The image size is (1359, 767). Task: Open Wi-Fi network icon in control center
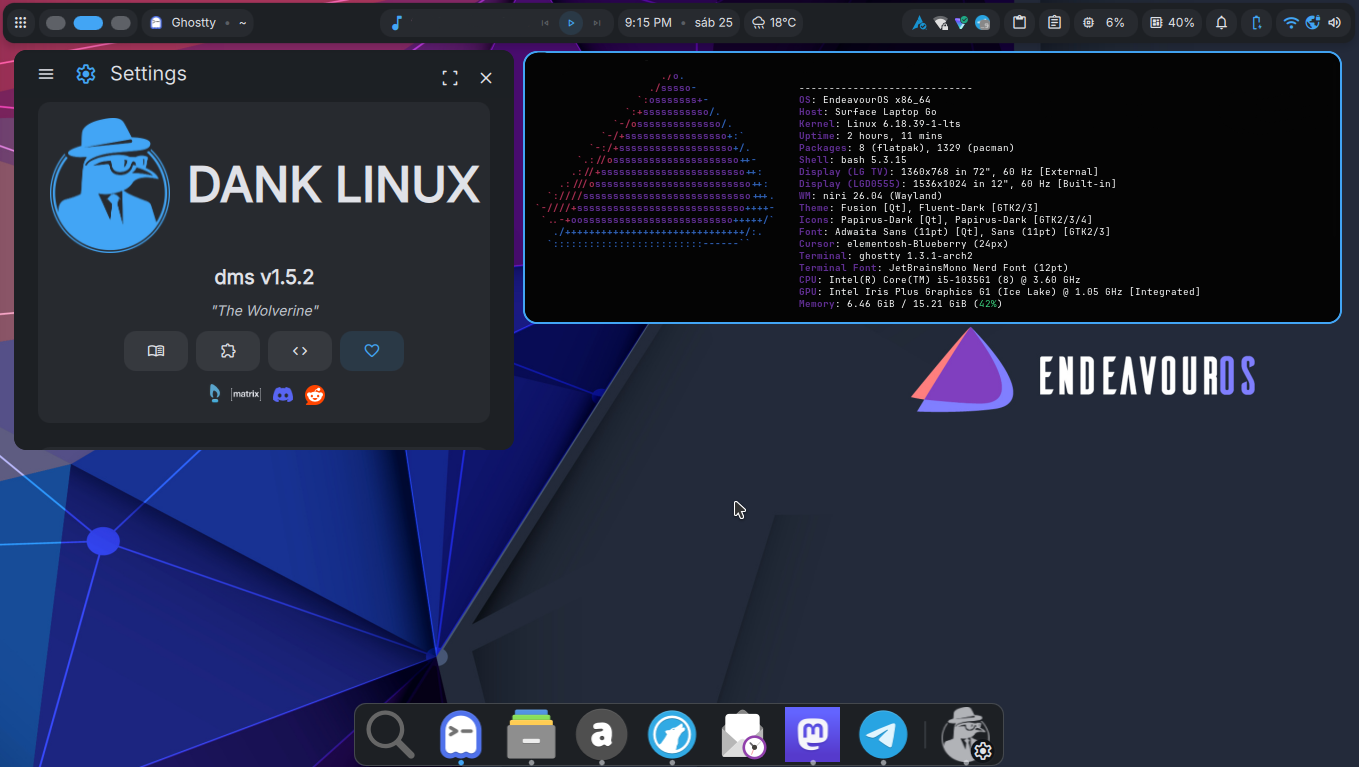[x=1291, y=22]
